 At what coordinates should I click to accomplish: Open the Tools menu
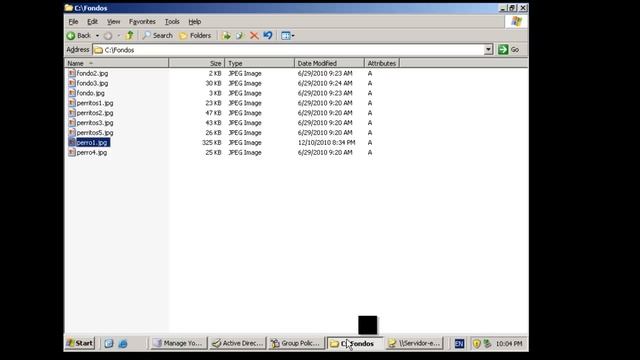(172, 22)
